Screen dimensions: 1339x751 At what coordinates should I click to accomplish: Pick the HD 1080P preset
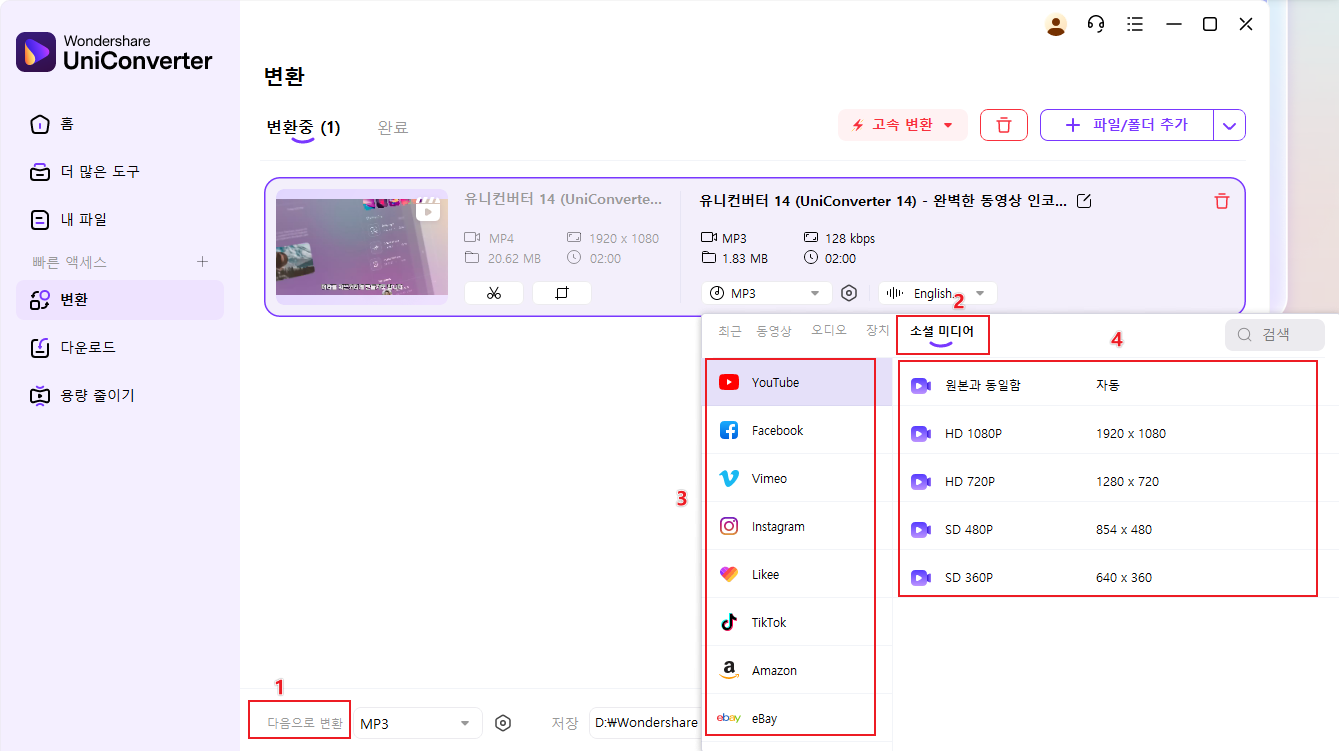[x=1116, y=433]
